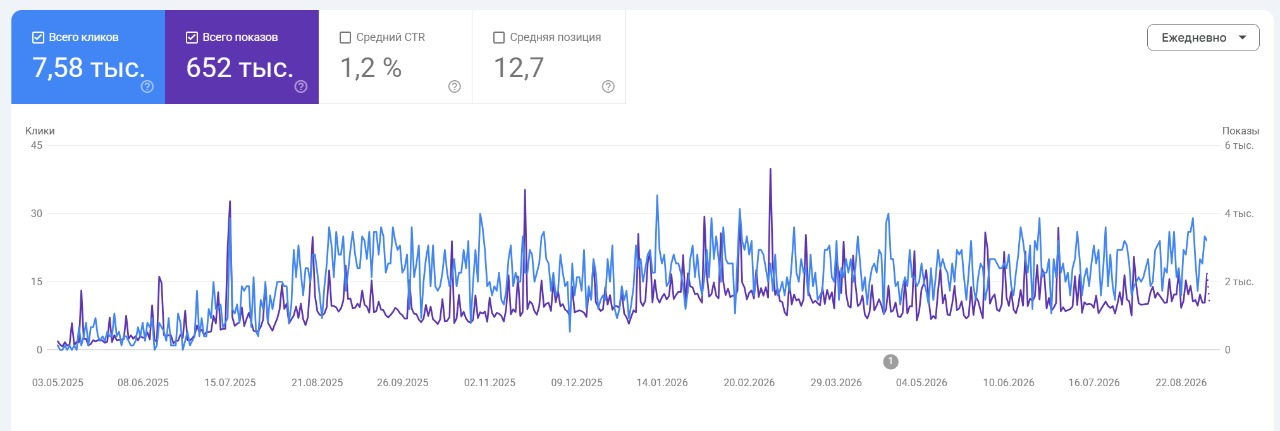
Task: Click the Показы axis label
Action: coord(1241,131)
